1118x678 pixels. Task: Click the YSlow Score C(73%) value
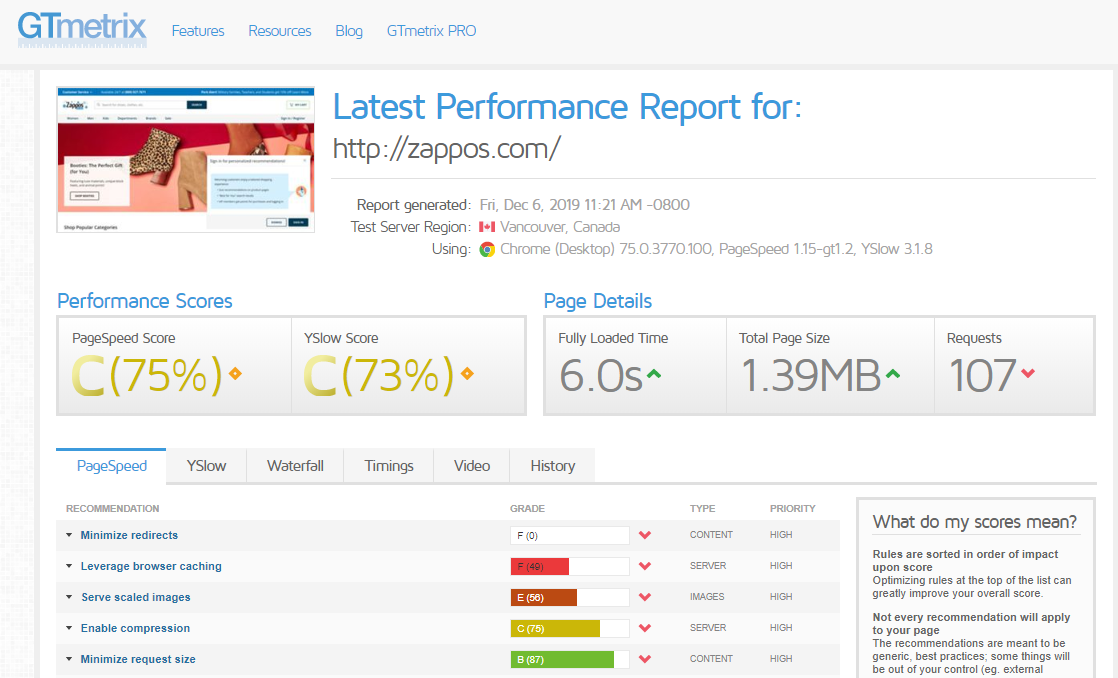[x=379, y=375]
